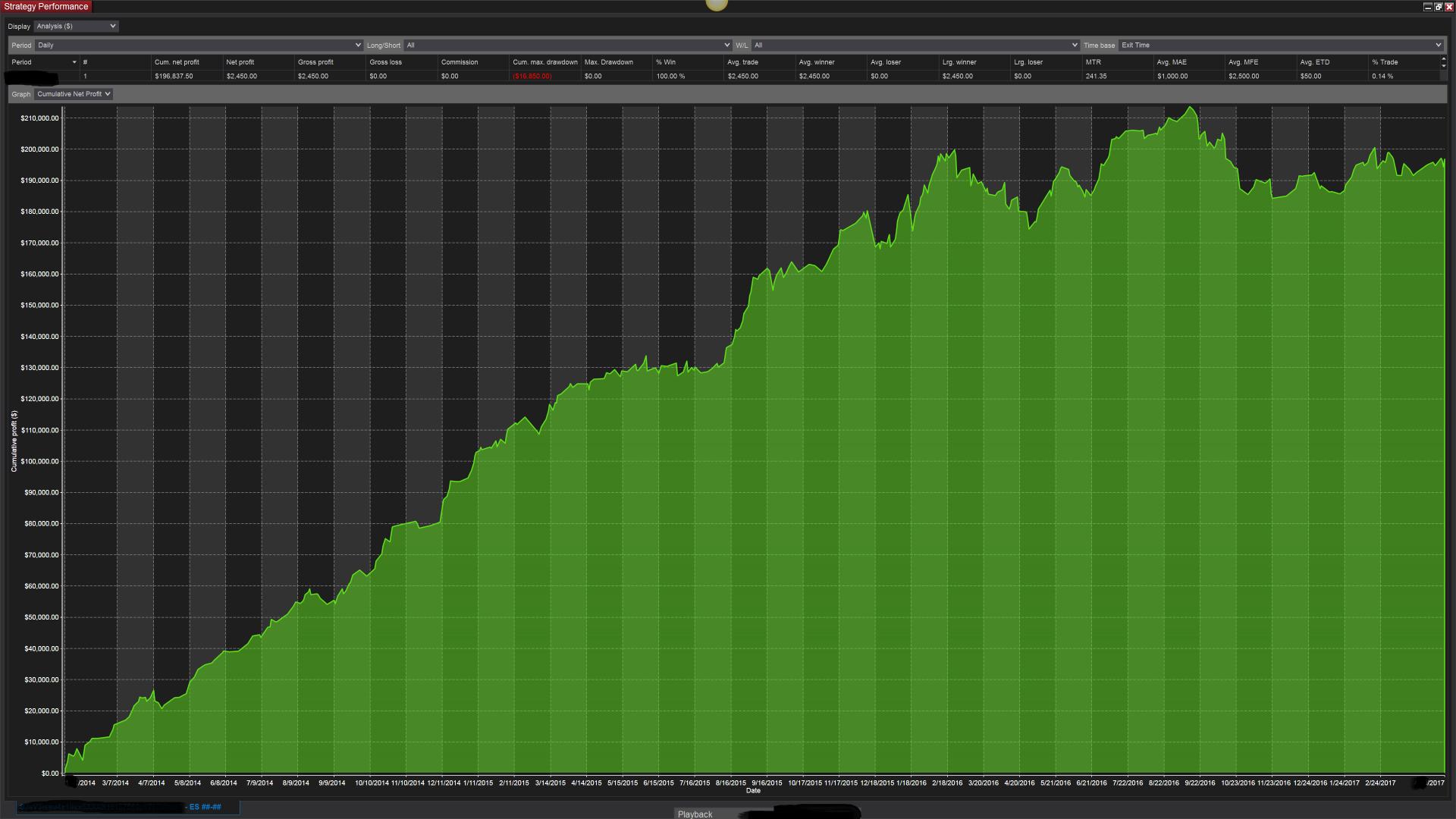Click the Period column sort arrow
The height and width of the screenshot is (819, 1456).
coord(74,62)
